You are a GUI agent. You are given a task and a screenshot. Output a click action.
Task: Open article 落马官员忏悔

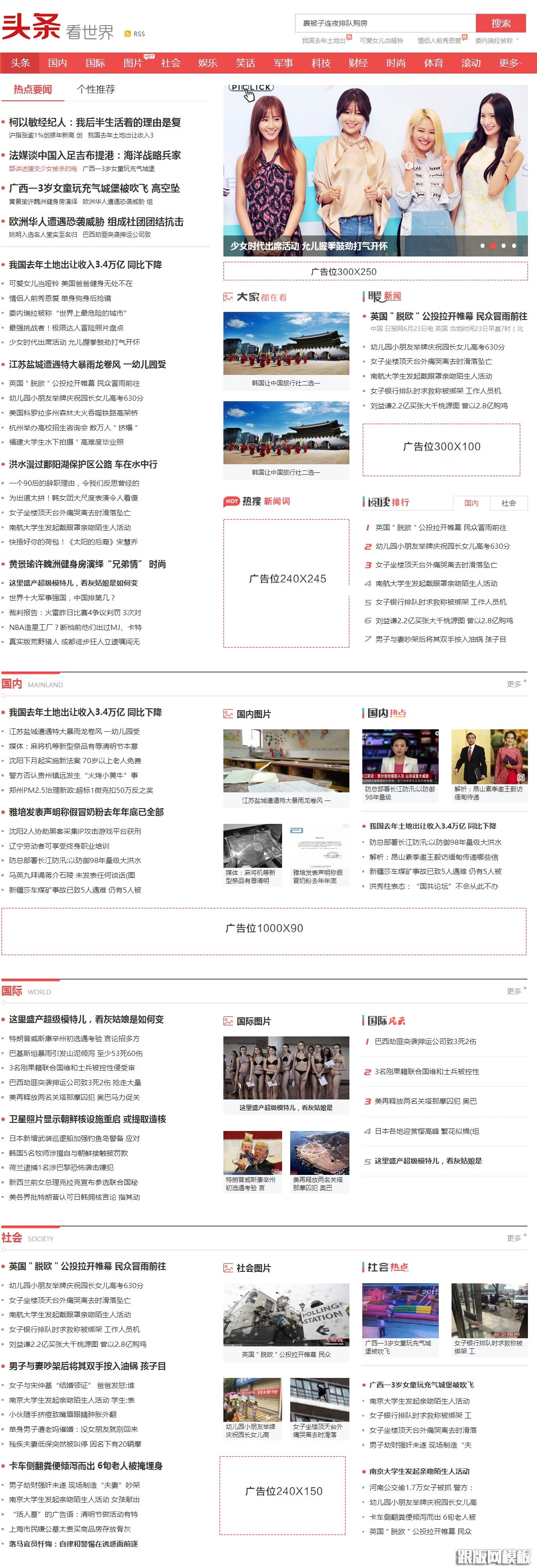click(x=73, y=1544)
